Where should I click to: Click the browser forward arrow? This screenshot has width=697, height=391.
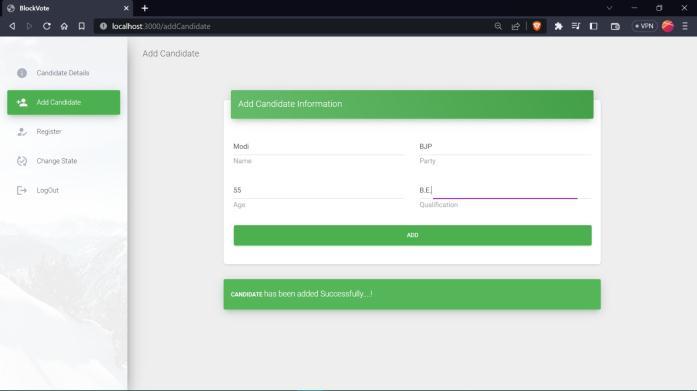pyautogui.click(x=29, y=26)
